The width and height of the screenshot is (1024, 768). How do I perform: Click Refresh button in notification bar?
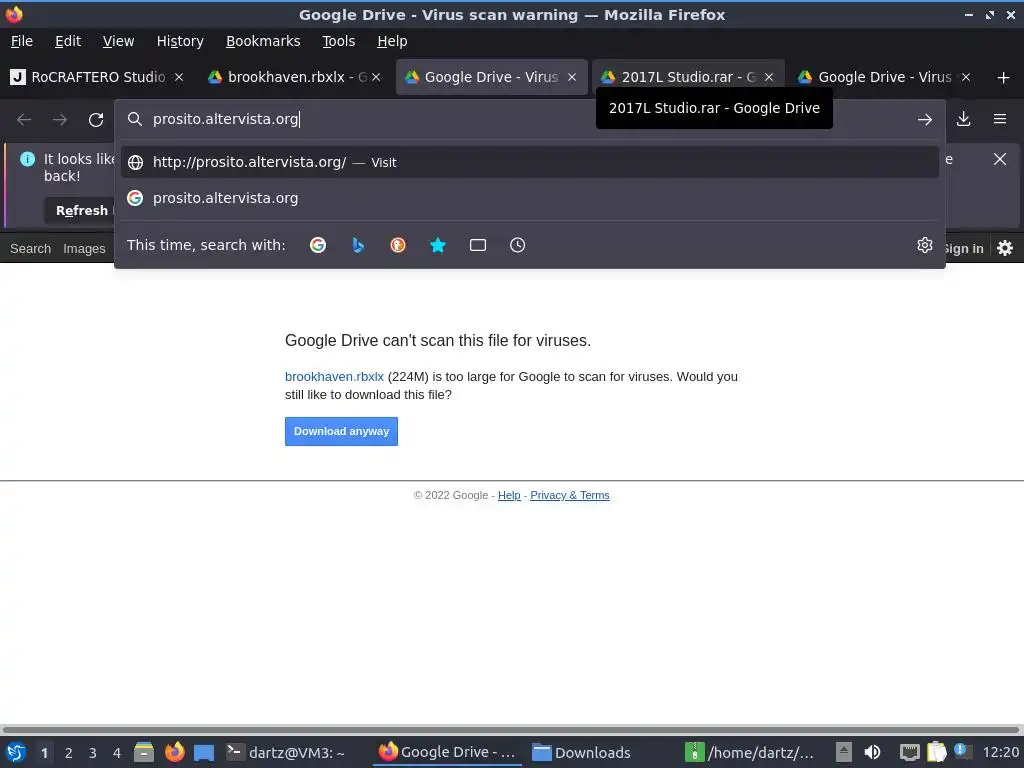click(81, 210)
